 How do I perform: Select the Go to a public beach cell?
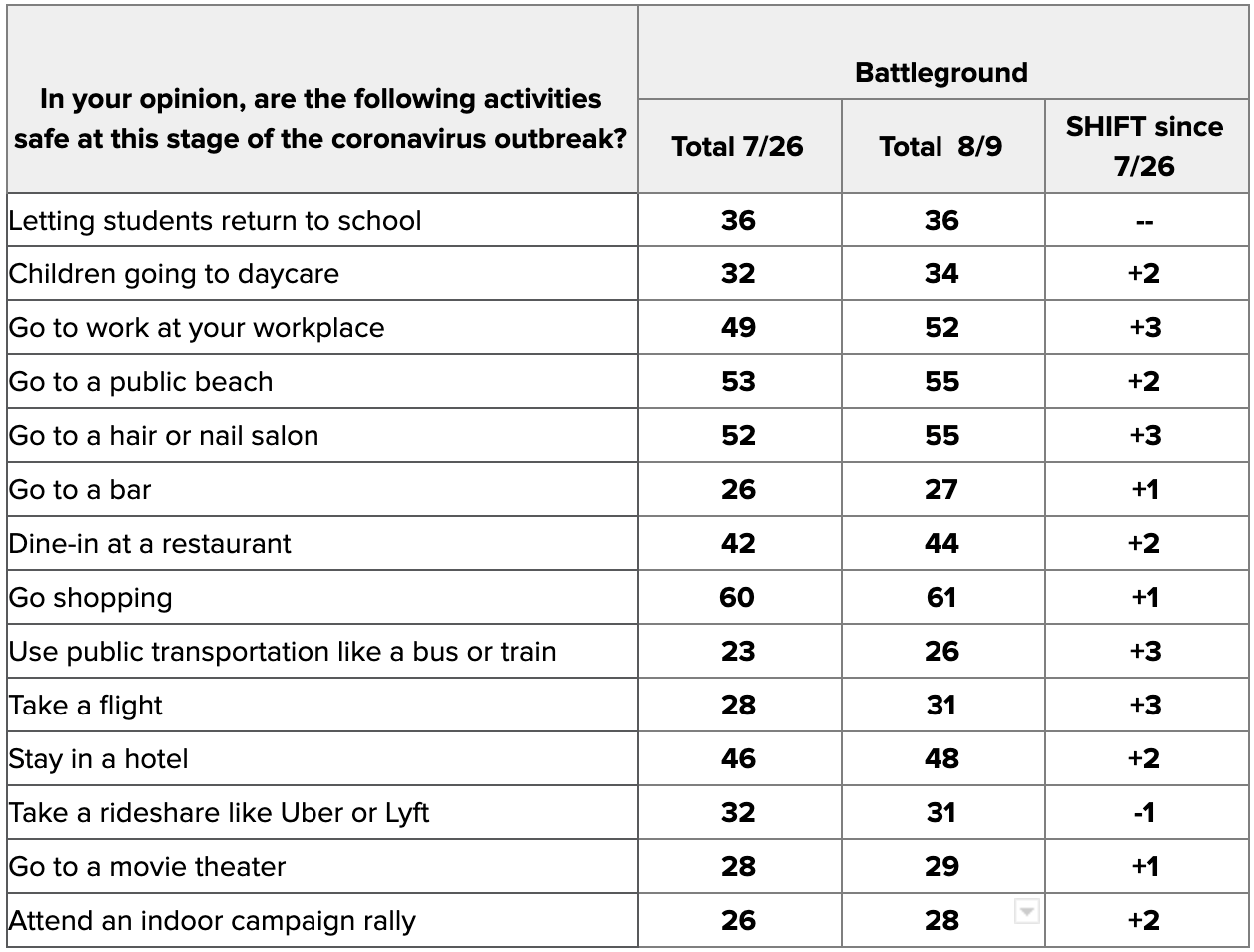pyautogui.click(x=321, y=381)
